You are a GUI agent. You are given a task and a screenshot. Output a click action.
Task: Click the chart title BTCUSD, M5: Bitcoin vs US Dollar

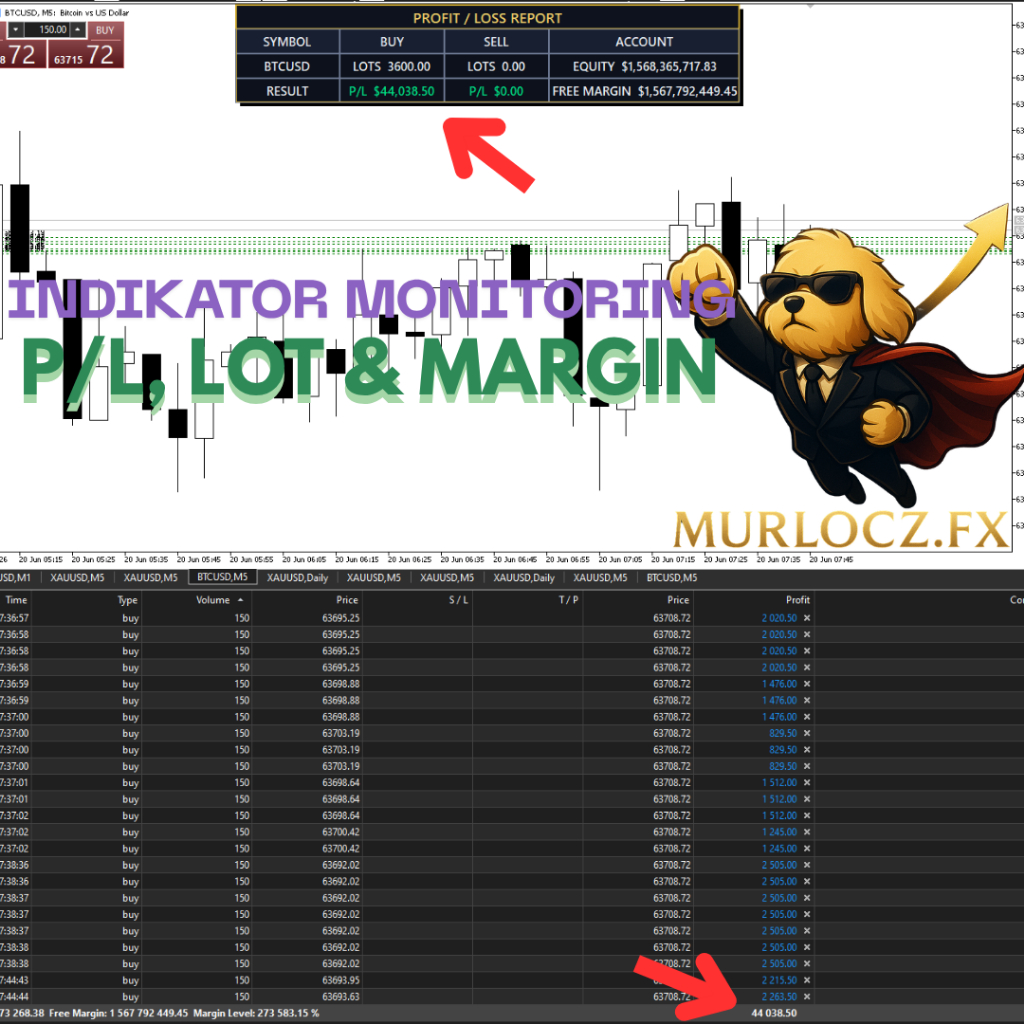[67, 12]
